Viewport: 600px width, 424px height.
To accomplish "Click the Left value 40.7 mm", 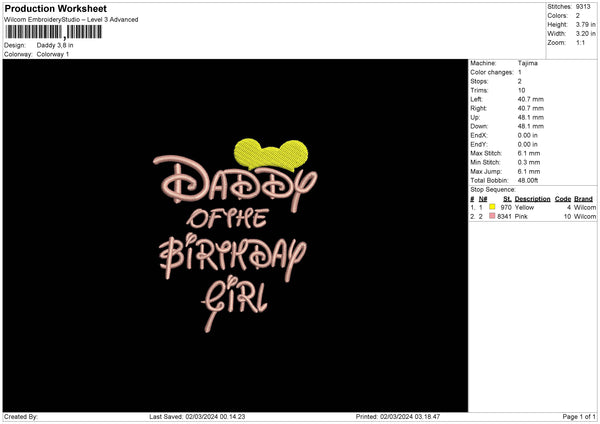I will [530, 99].
